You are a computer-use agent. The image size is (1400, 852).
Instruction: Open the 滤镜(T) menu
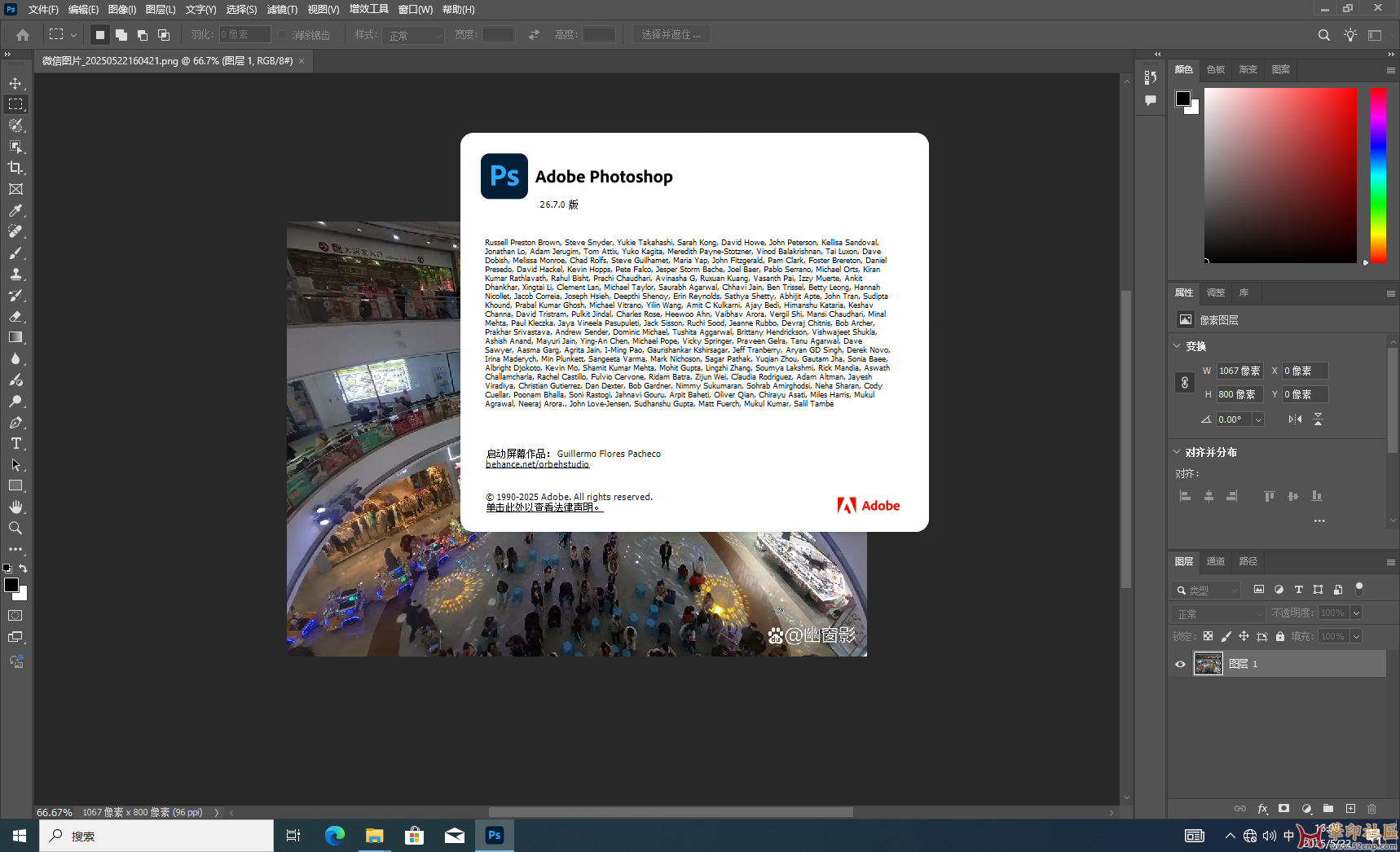pyautogui.click(x=282, y=10)
